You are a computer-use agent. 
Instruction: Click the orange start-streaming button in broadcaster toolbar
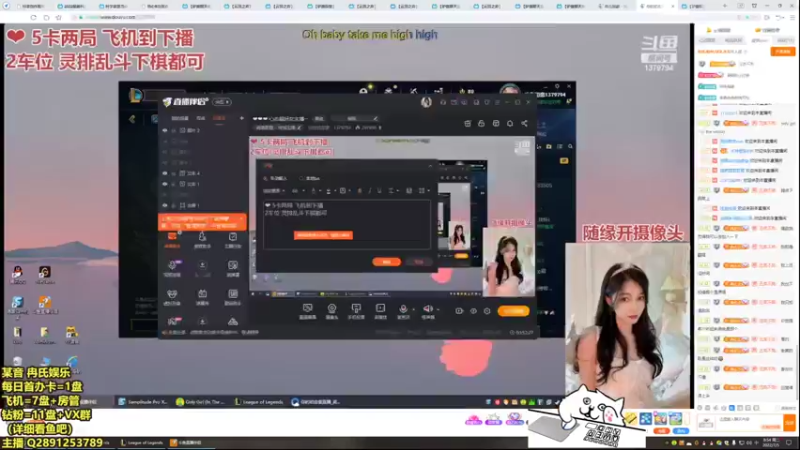click(x=513, y=311)
